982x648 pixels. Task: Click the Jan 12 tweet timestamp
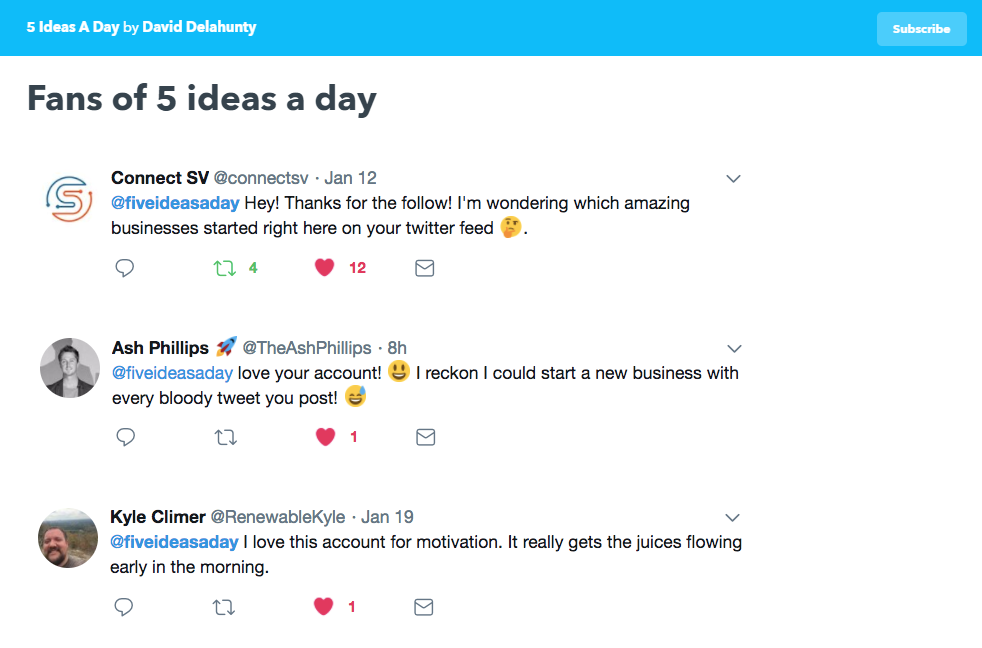coord(351,177)
